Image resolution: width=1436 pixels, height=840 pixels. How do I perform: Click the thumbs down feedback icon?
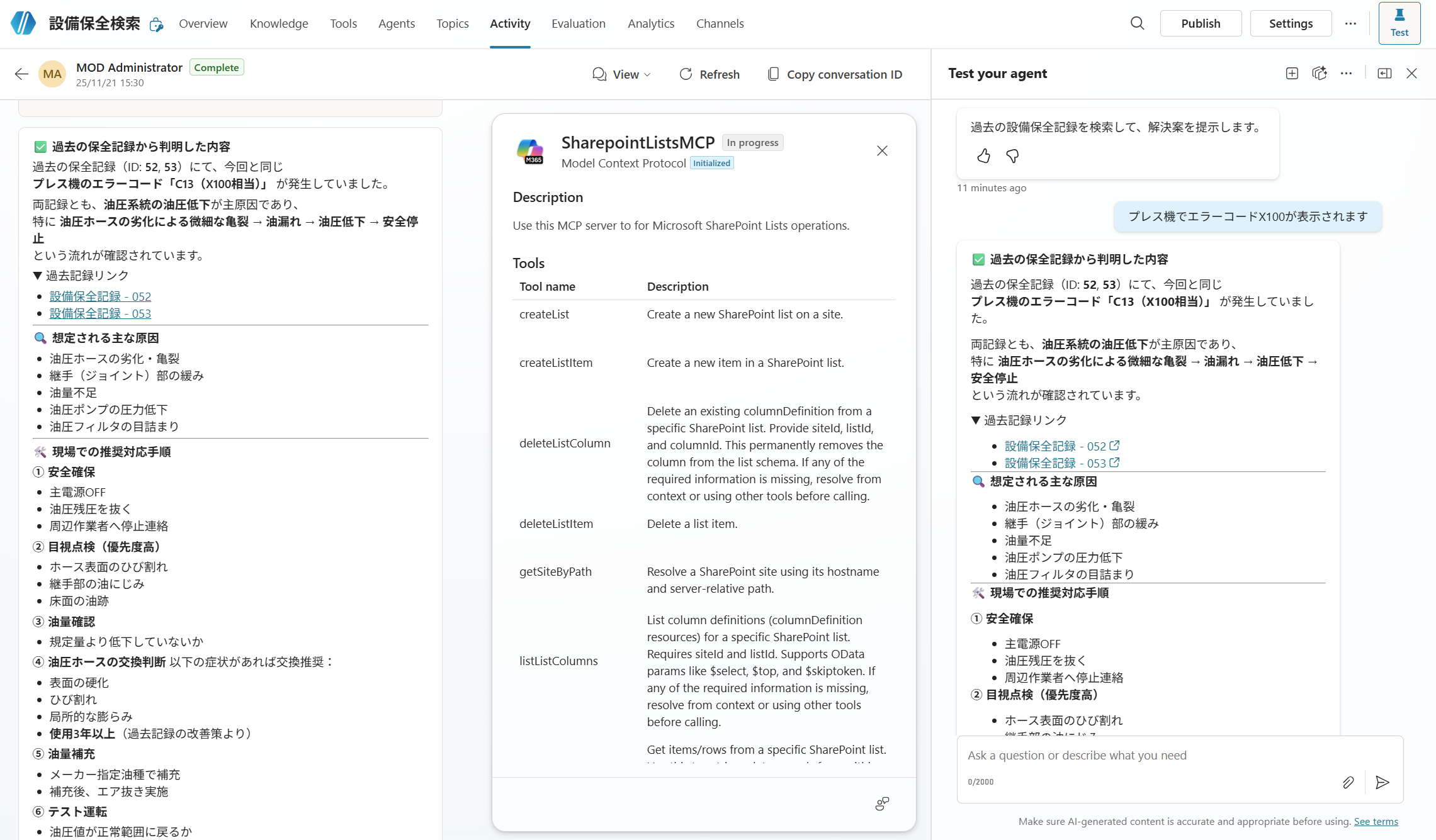(x=1012, y=156)
